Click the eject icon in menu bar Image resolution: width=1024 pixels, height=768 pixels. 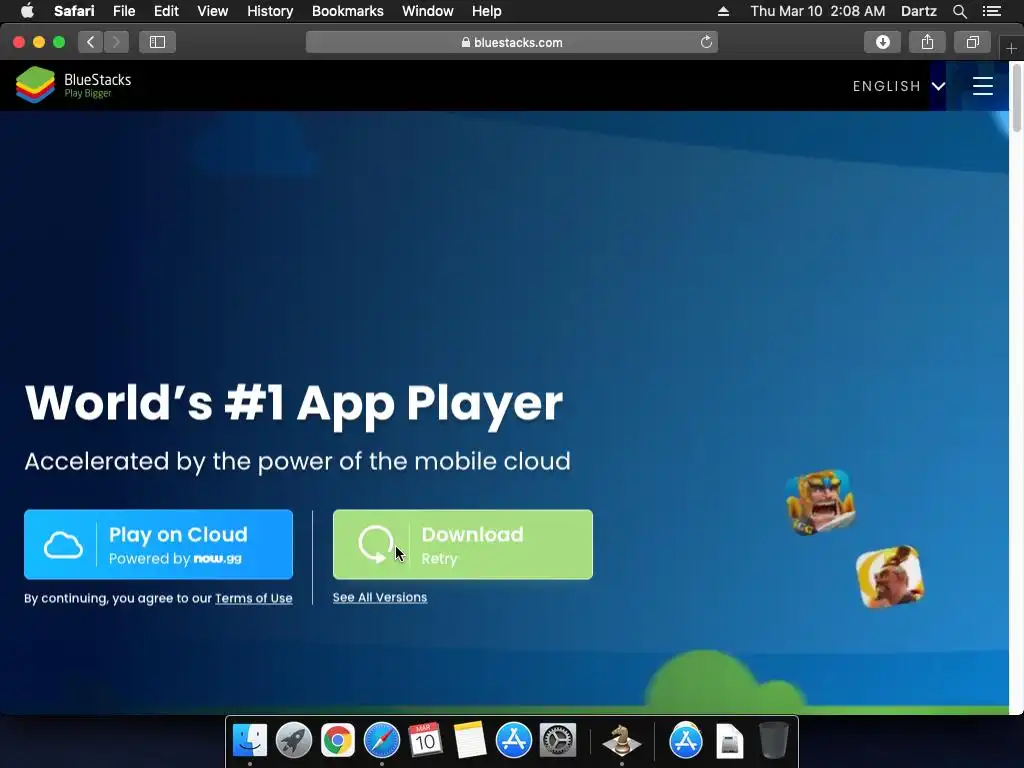point(723,11)
